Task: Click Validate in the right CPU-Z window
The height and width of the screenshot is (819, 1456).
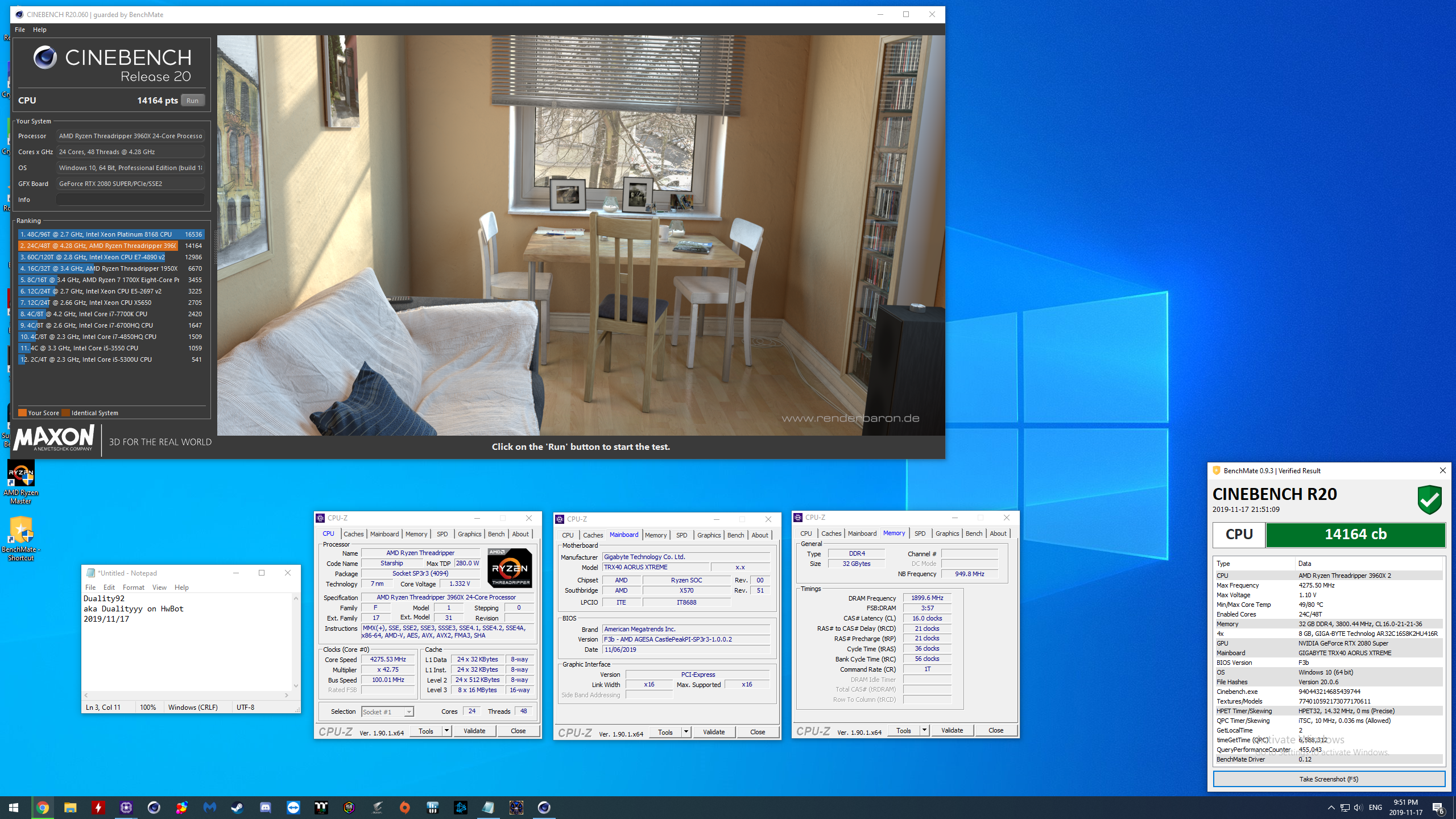Action: click(952, 730)
